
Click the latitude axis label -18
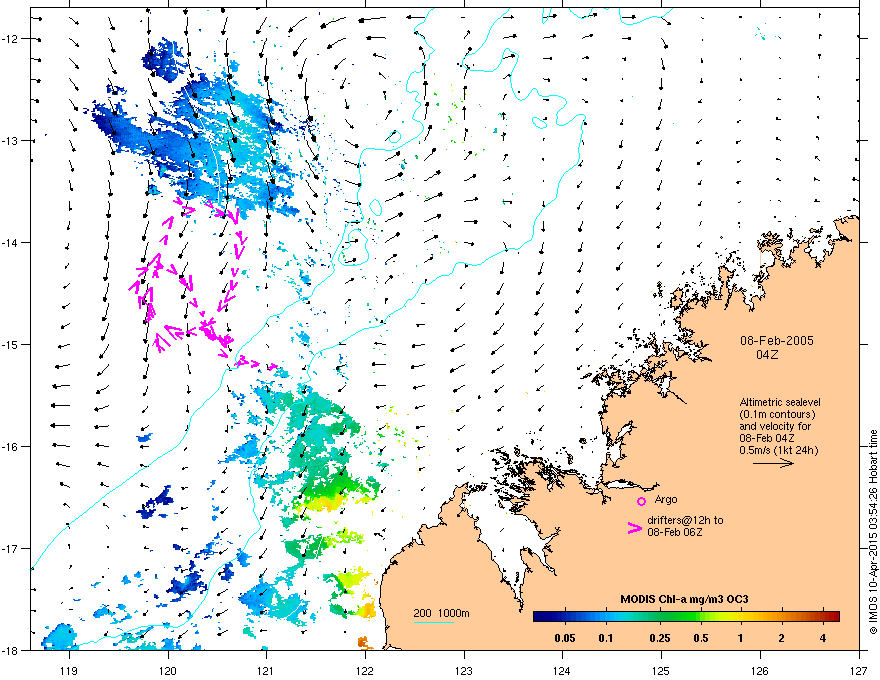pyautogui.click(x=11, y=650)
